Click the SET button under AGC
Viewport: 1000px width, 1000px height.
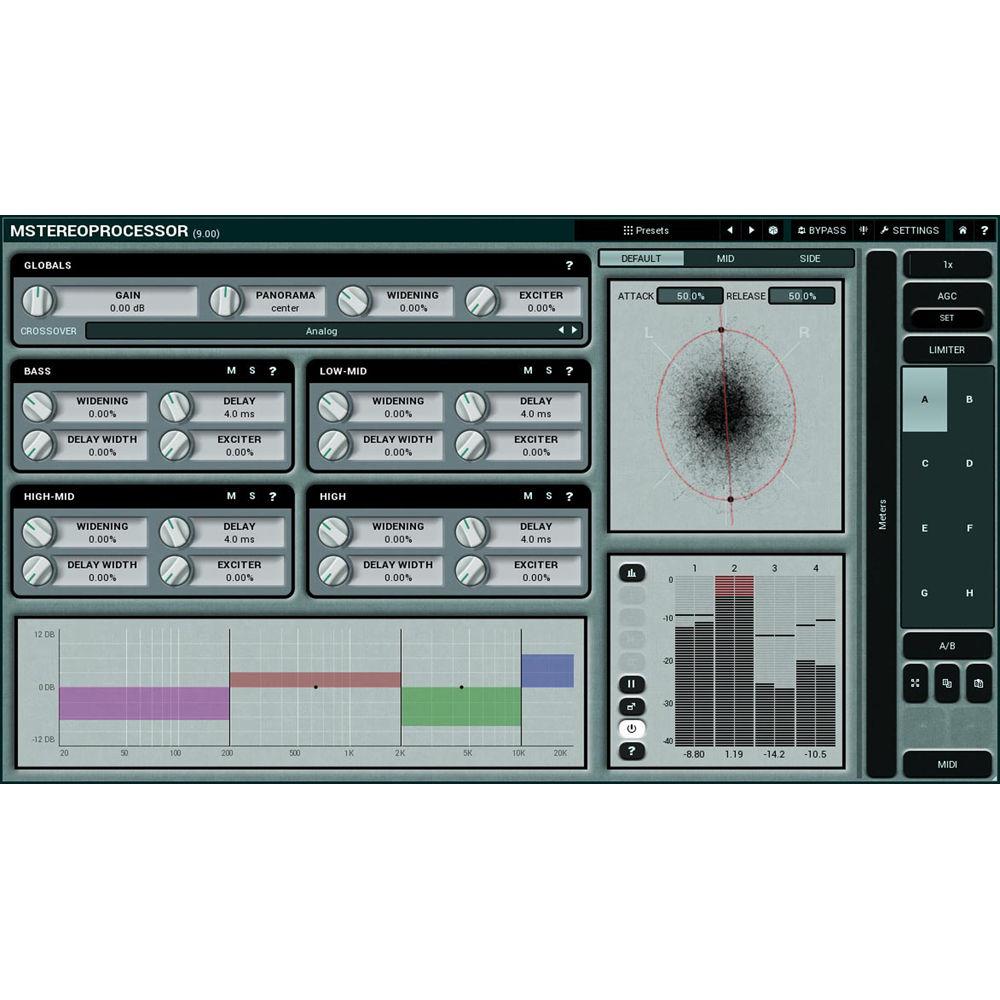[946, 318]
